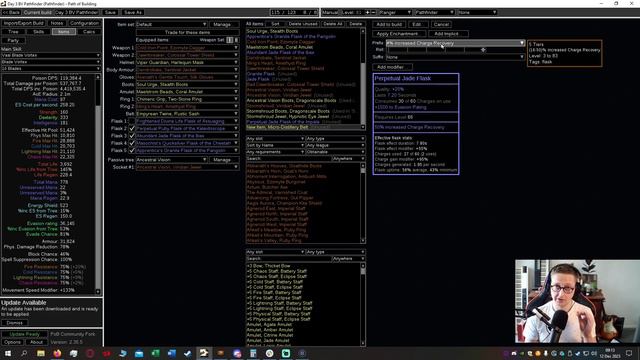
Task: Open the Passive tree Ancestral Vision dropdown
Action: 171,160
